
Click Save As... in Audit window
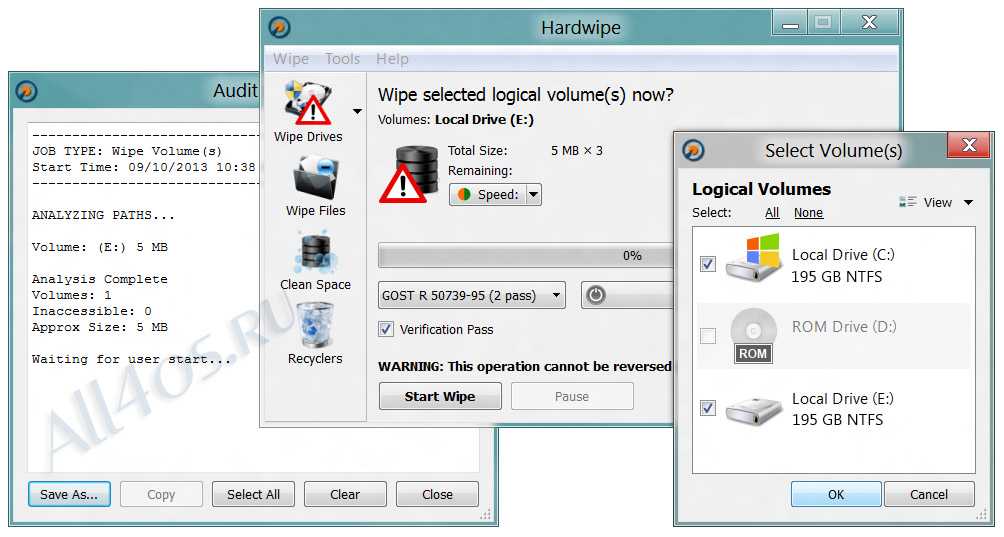pyautogui.click(x=69, y=494)
